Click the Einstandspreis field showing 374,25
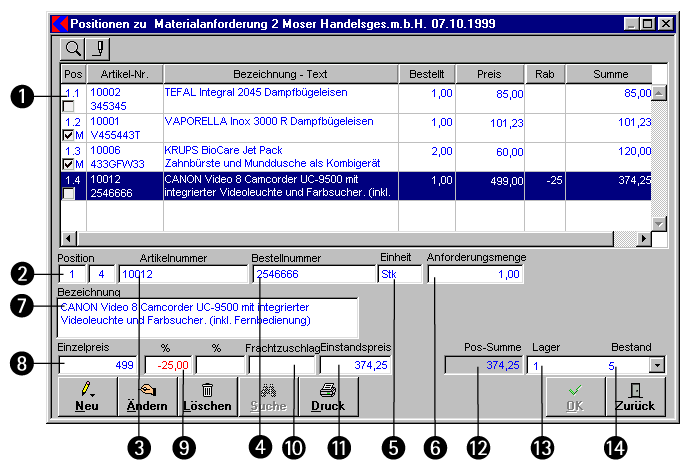Screen dimensions: 690x470 point(355,365)
